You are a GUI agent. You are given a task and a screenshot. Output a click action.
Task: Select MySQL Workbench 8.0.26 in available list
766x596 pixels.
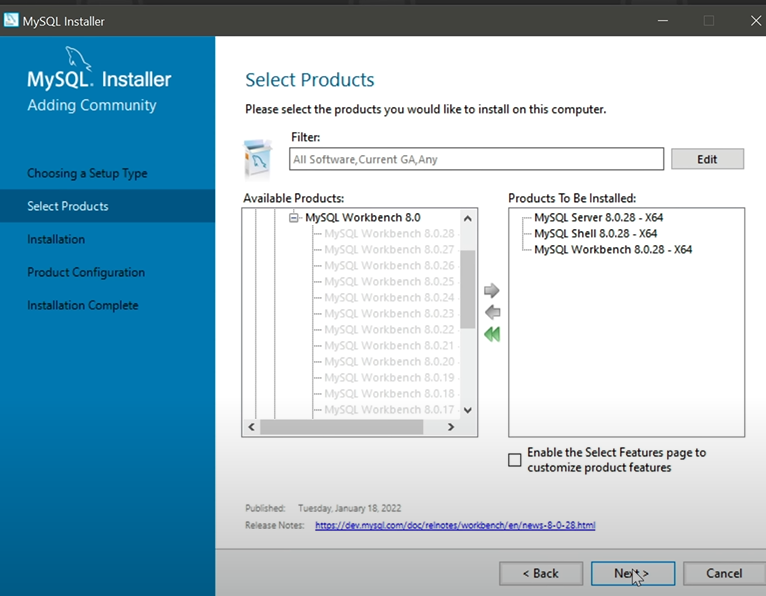tap(389, 265)
